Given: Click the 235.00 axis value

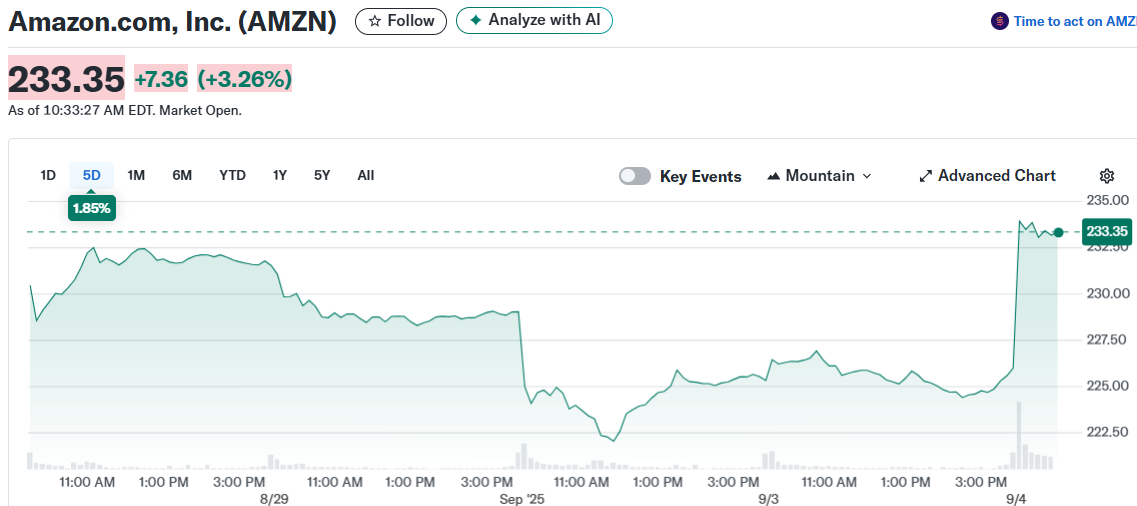Looking at the screenshot, I should point(1109,201).
